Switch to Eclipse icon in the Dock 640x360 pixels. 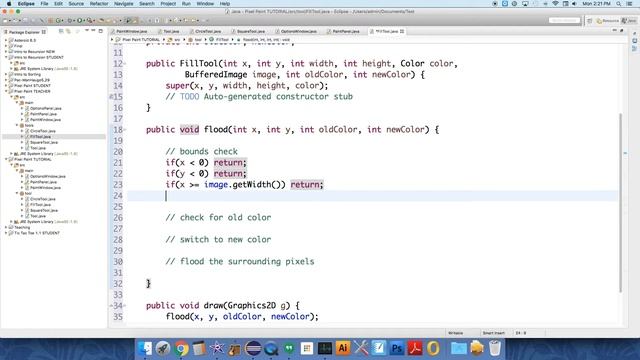coord(253,348)
